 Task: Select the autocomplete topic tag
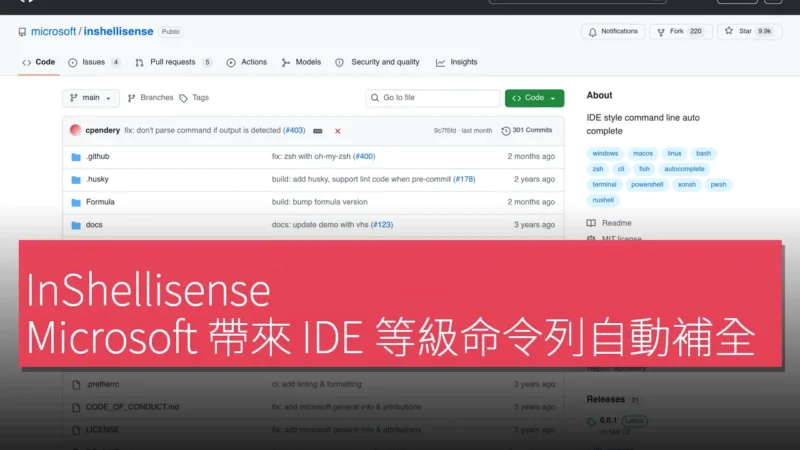tap(684, 169)
